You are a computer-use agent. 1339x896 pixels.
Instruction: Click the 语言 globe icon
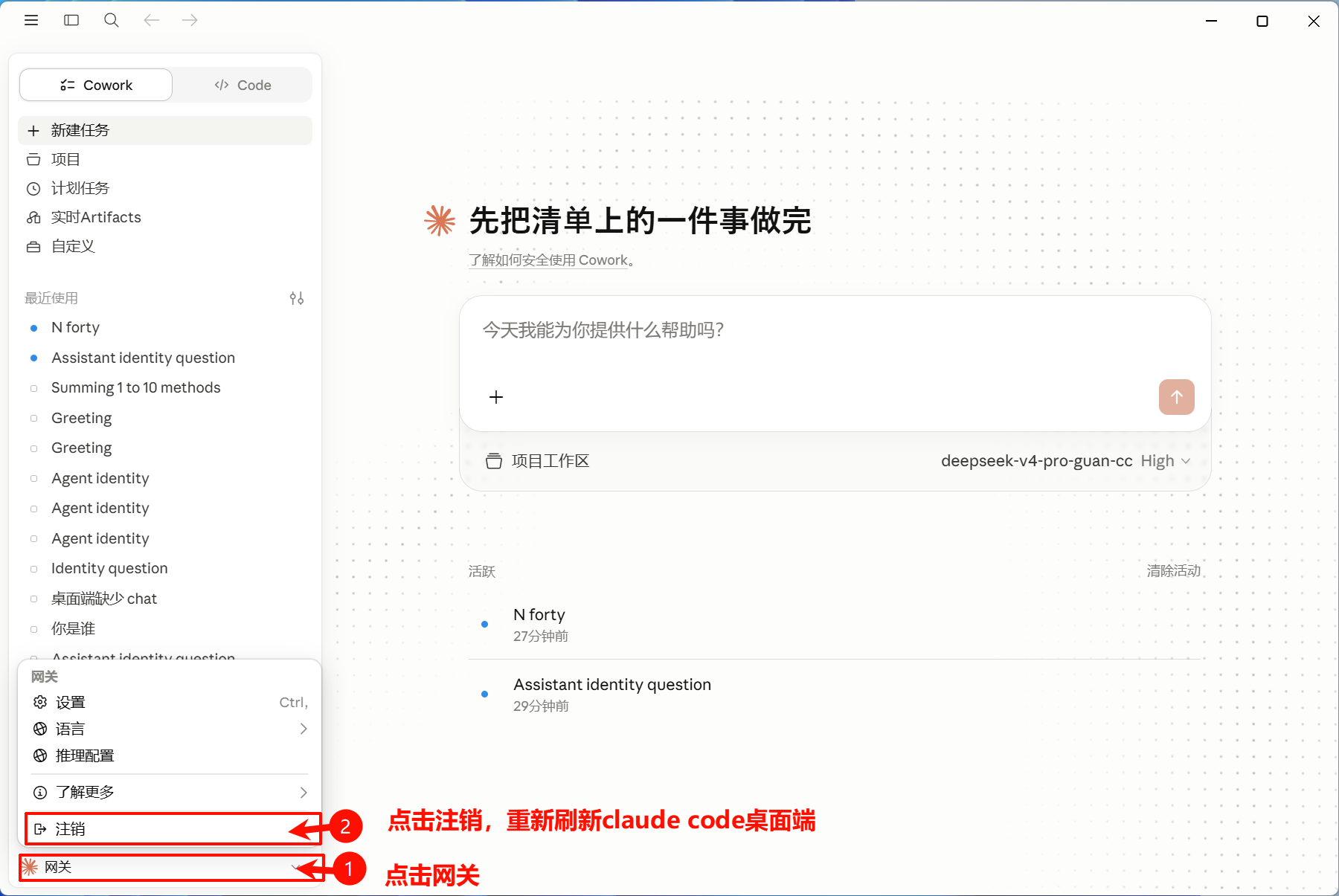coord(40,729)
